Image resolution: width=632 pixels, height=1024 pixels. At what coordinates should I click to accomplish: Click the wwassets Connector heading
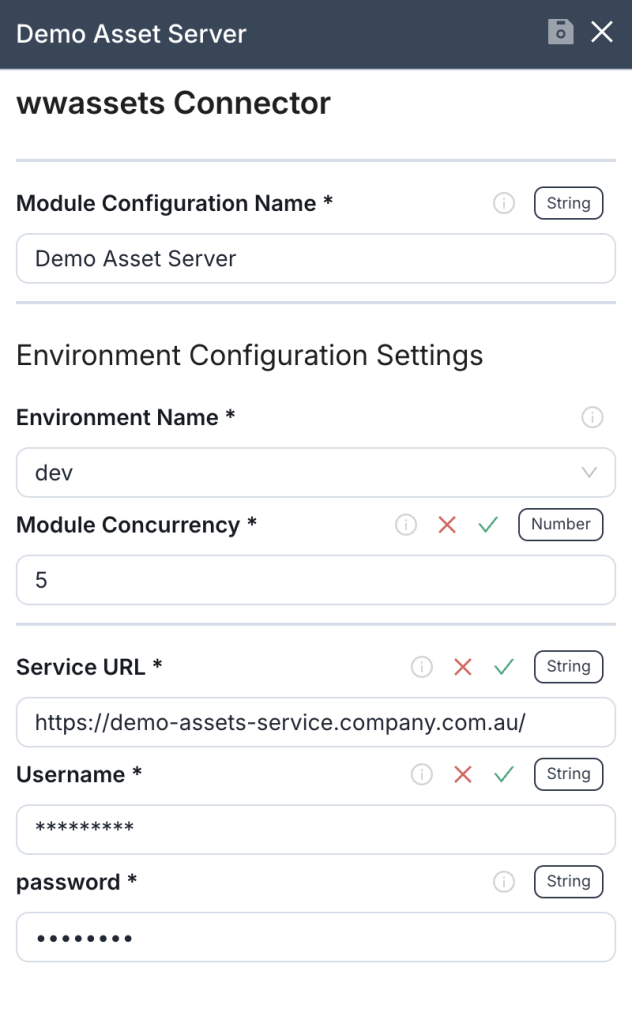pos(173,103)
